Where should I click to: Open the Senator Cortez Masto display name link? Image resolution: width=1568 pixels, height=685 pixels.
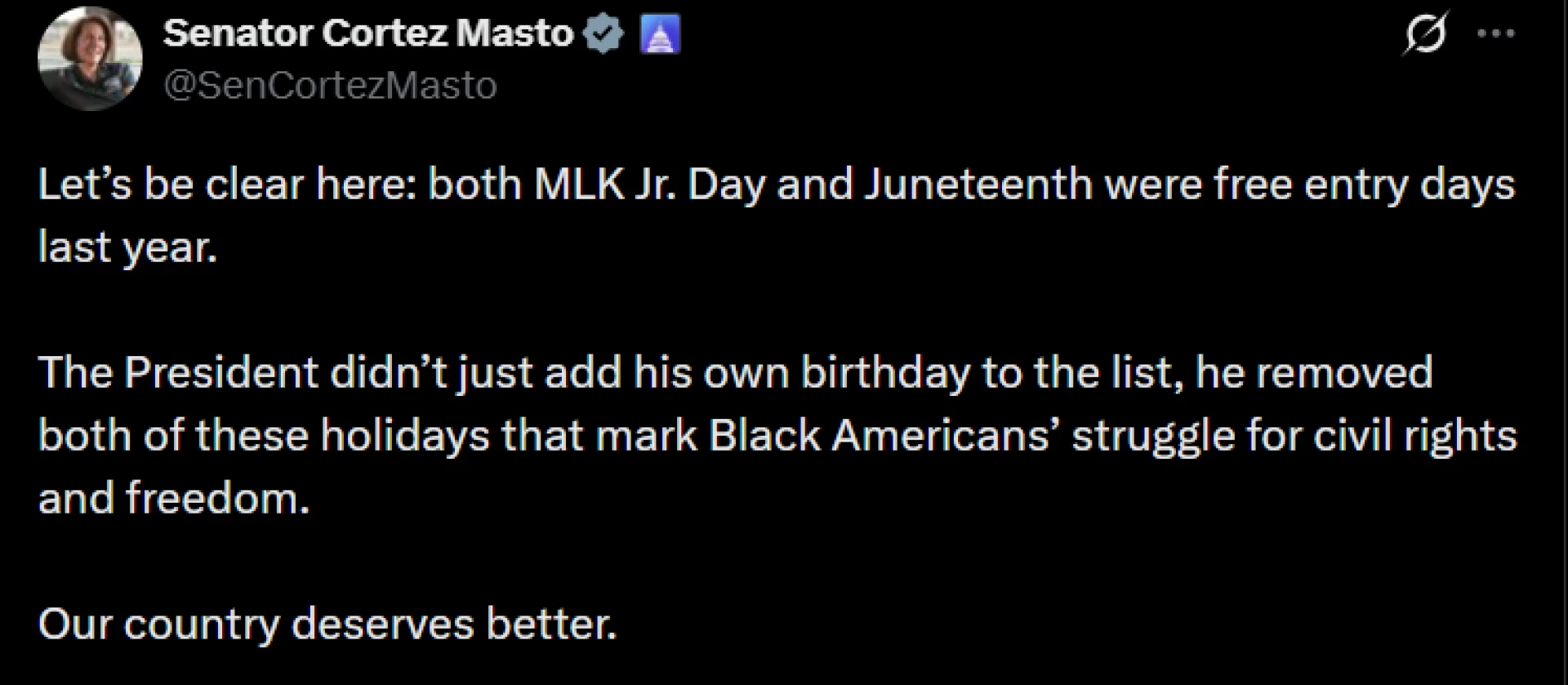[368, 33]
